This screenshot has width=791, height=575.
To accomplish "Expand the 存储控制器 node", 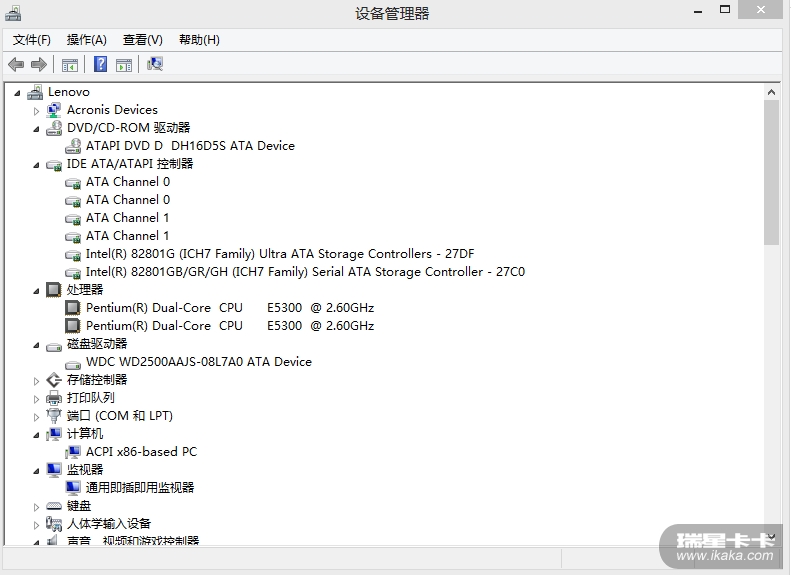I will click(36, 381).
